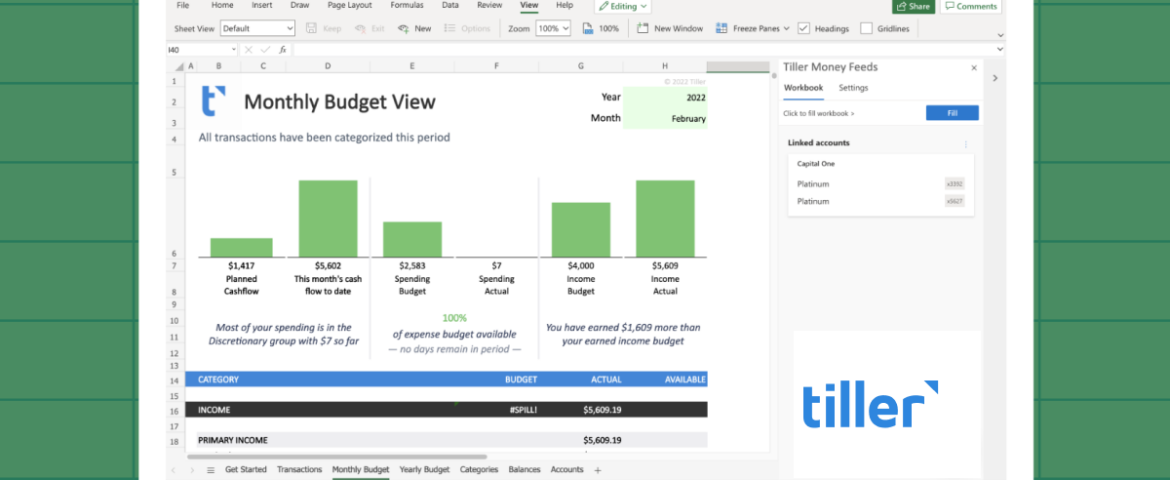
Task: Switch to the Get Started sheet
Action: click(x=245, y=470)
